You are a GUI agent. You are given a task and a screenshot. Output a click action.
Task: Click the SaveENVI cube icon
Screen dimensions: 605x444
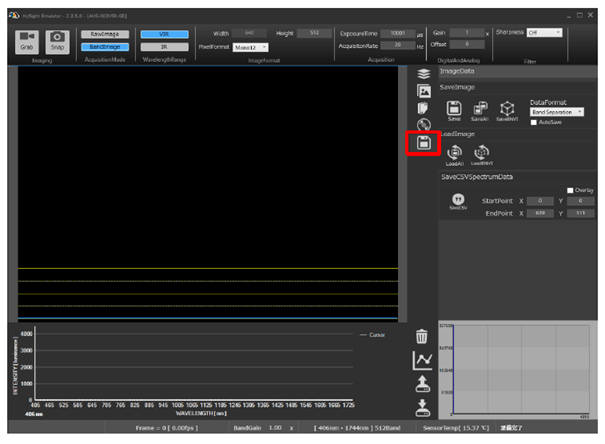point(507,111)
